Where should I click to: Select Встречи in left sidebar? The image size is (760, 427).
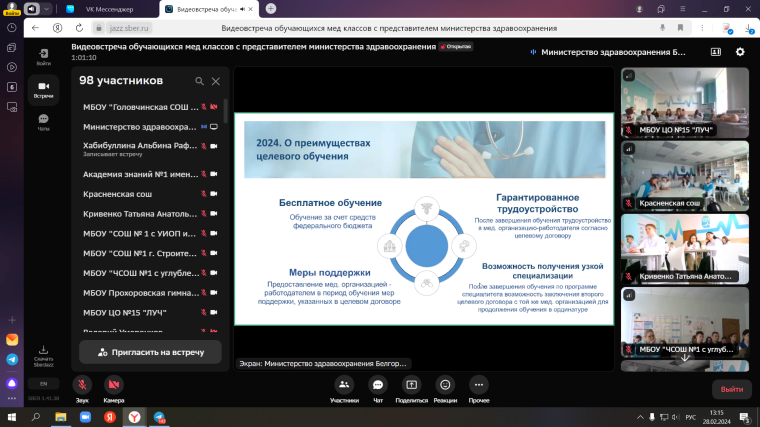pyautogui.click(x=44, y=90)
